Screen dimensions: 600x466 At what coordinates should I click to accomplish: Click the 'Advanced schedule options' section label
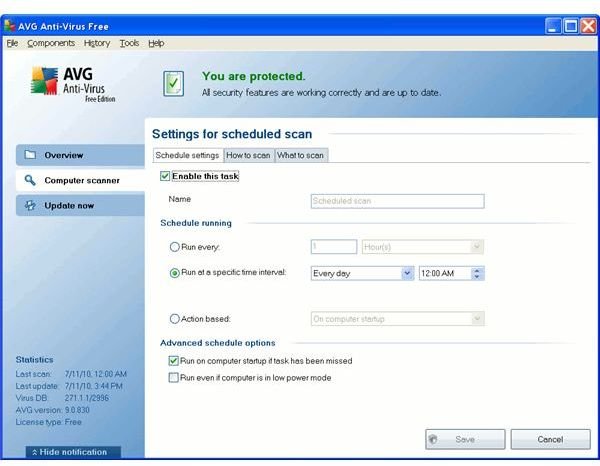(x=218, y=343)
